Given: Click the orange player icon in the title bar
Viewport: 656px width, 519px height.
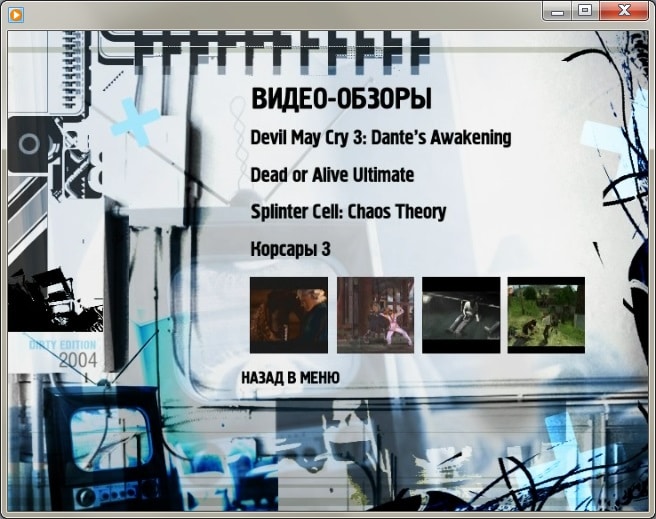Looking at the screenshot, I should [x=16, y=15].
